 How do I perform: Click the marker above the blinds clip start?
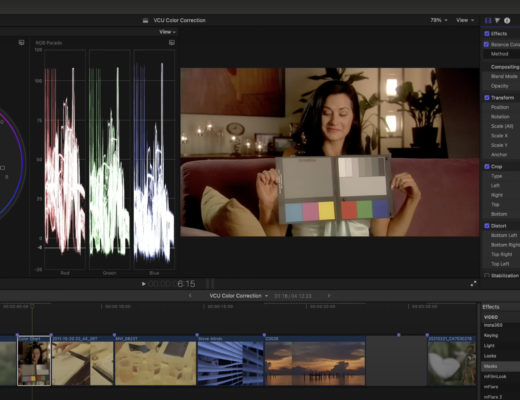click(x=197, y=334)
